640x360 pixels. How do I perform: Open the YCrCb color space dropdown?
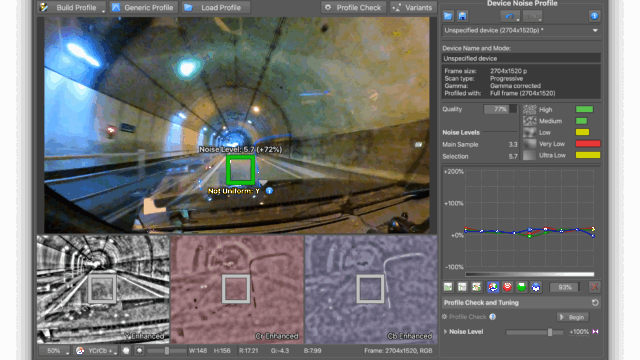click(97, 351)
